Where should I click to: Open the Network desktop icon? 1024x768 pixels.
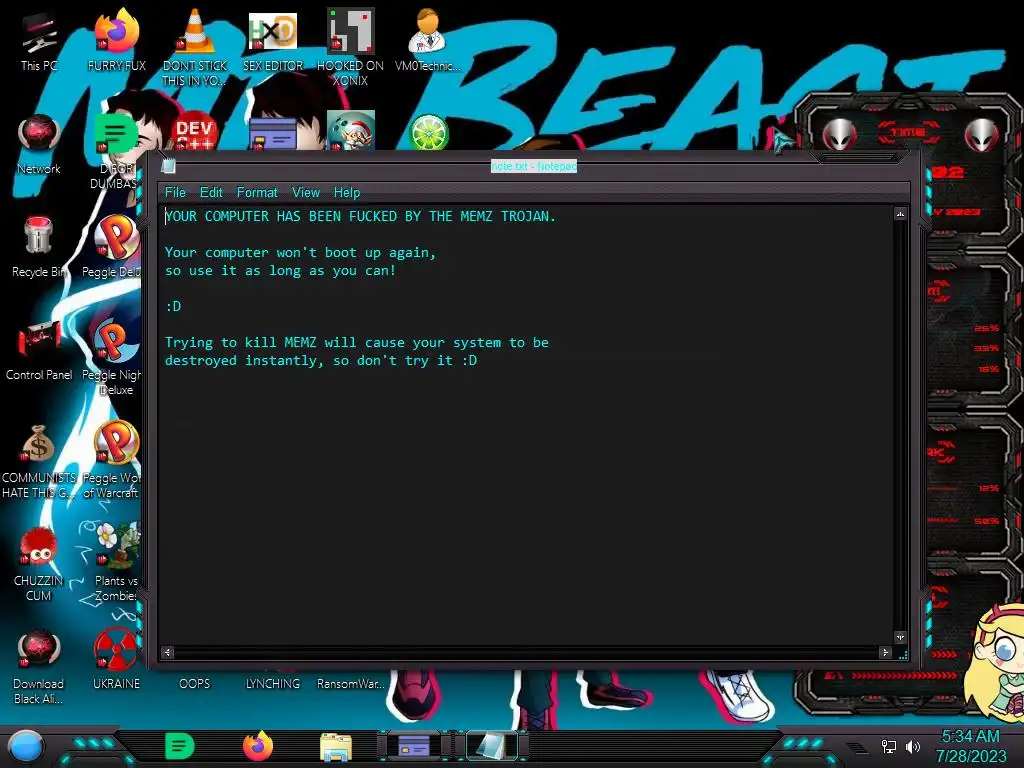click(x=39, y=145)
